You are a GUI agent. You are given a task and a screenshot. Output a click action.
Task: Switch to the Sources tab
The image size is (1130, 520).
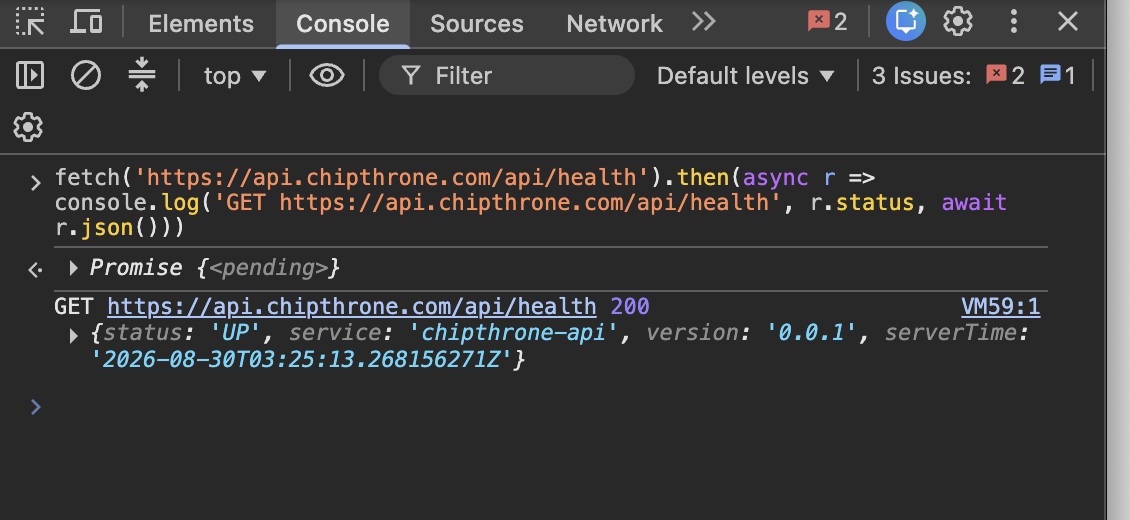pyautogui.click(x=476, y=24)
